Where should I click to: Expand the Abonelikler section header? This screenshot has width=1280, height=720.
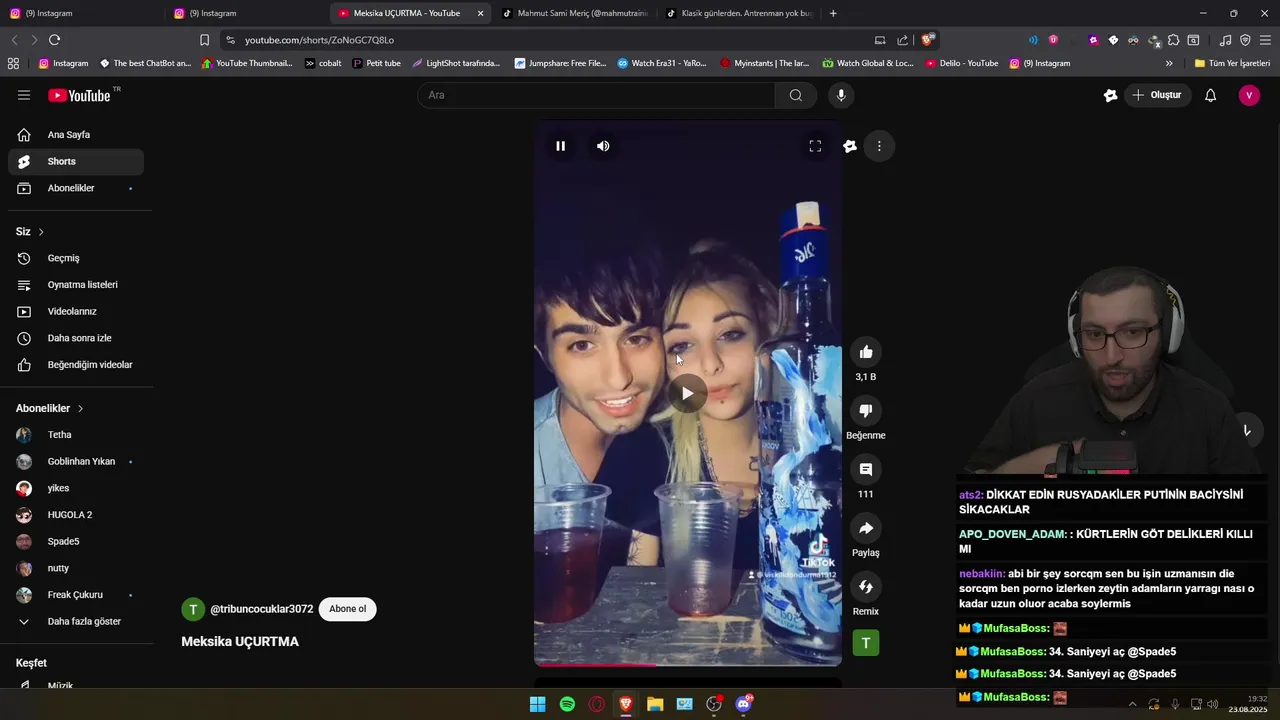[x=50, y=408]
